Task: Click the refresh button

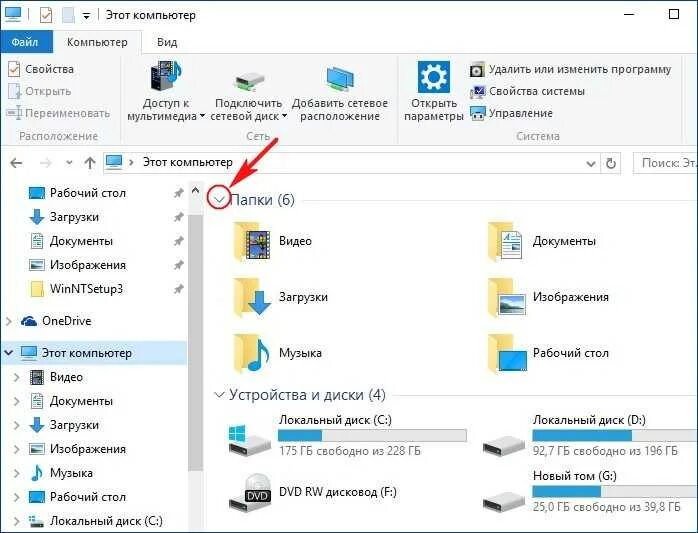Action: point(611,163)
